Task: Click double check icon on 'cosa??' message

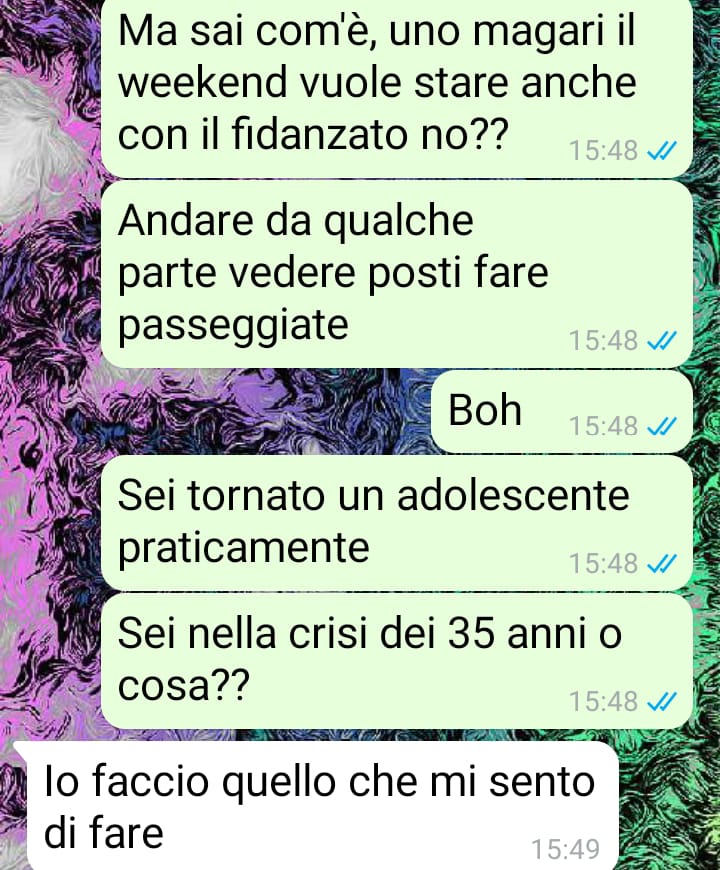Action: pyautogui.click(x=662, y=701)
